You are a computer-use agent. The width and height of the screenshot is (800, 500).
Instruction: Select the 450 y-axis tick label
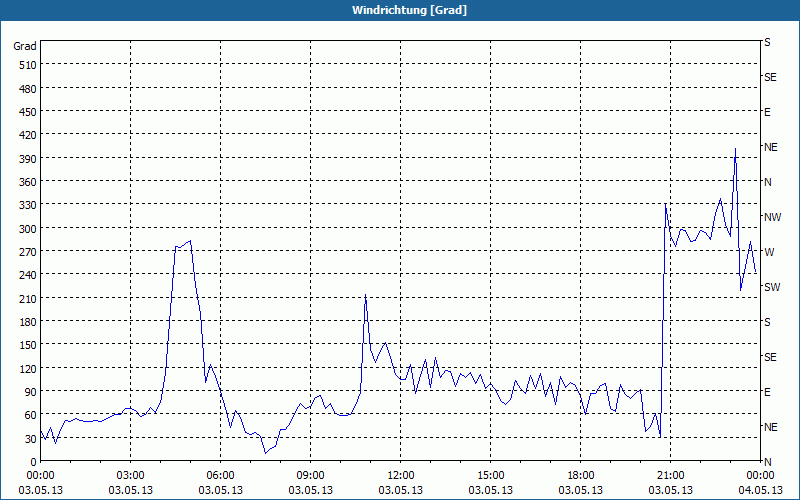(x=28, y=112)
